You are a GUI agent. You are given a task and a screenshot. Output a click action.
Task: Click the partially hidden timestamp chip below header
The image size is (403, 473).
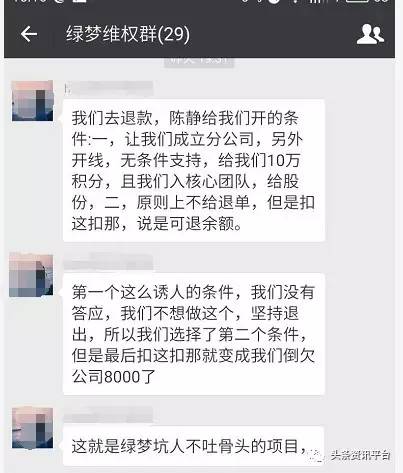click(x=199, y=62)
